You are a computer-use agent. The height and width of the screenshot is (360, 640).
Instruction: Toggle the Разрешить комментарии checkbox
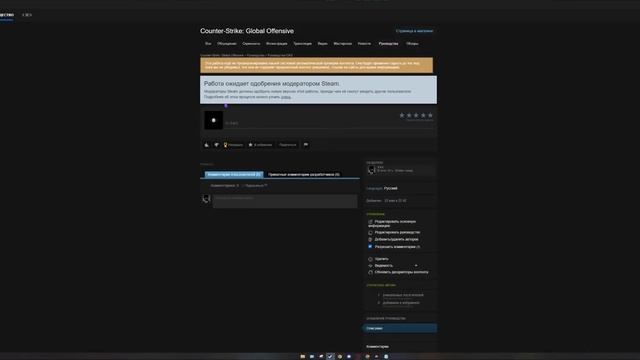[370, 247]
